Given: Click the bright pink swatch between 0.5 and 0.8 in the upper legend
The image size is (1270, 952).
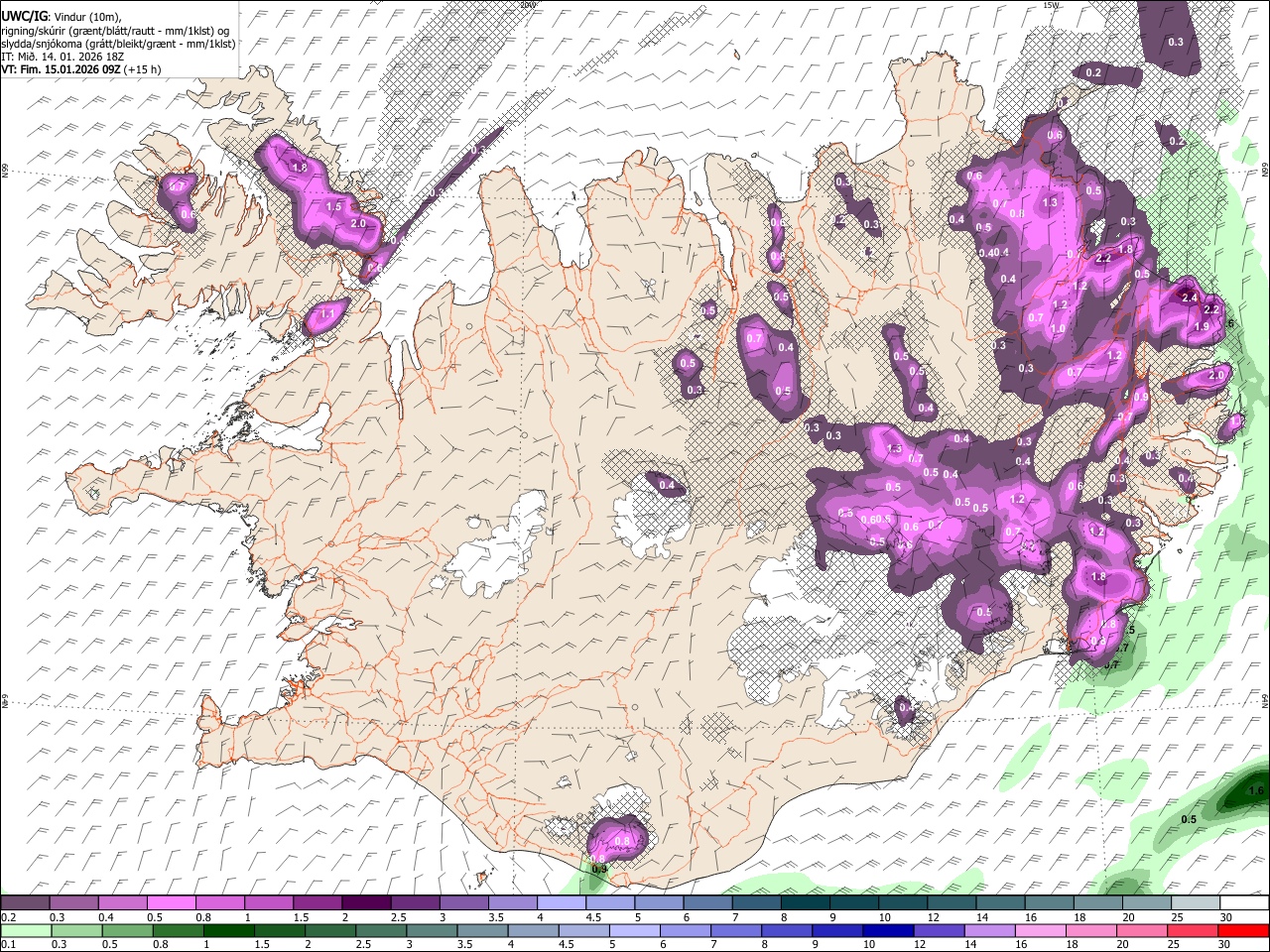Looking at the screenshot, I should pyautogui.click(x=172, y=903).
